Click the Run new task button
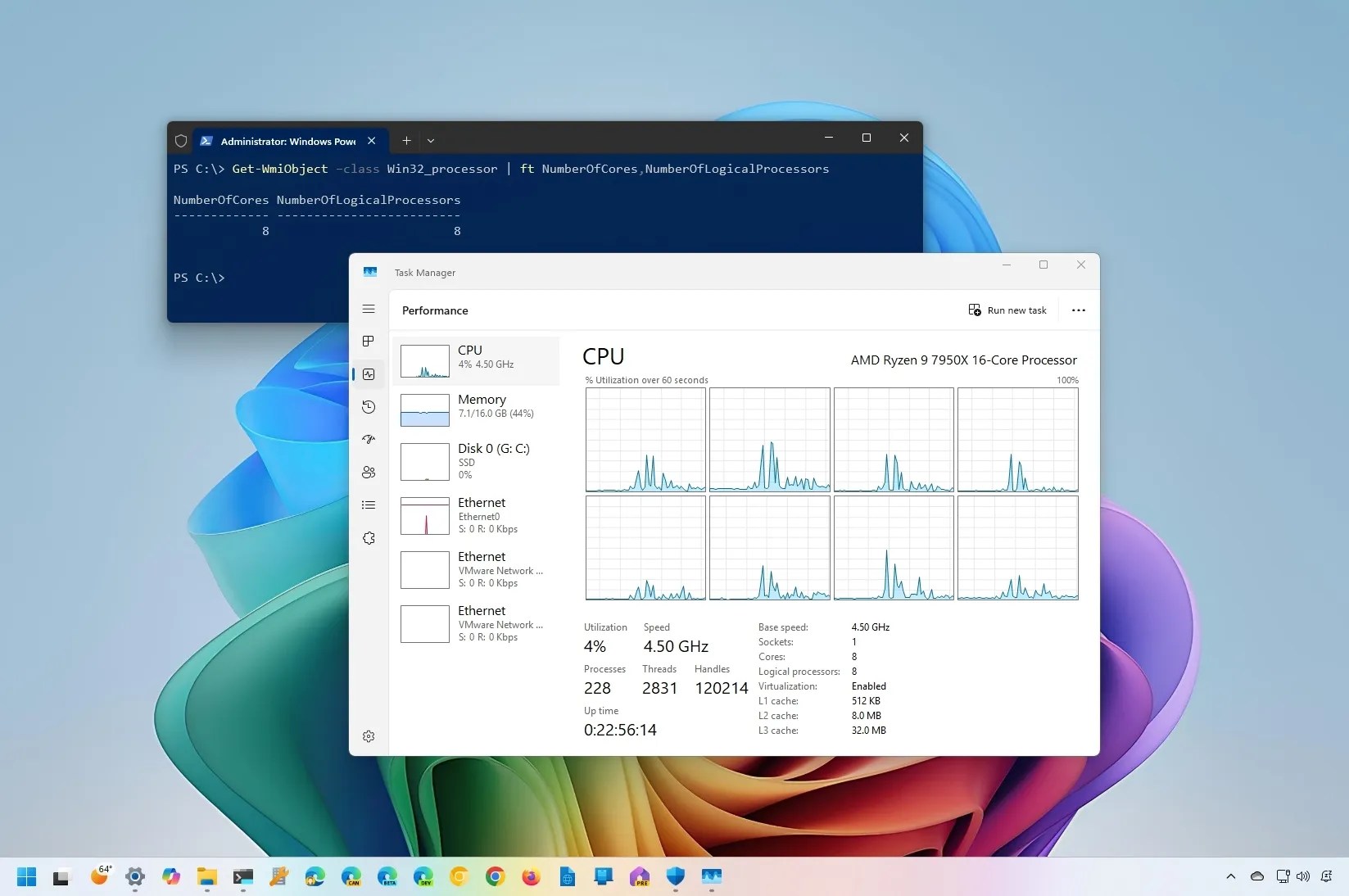This screenshot has width=1349, height=896. (1007, 310)
